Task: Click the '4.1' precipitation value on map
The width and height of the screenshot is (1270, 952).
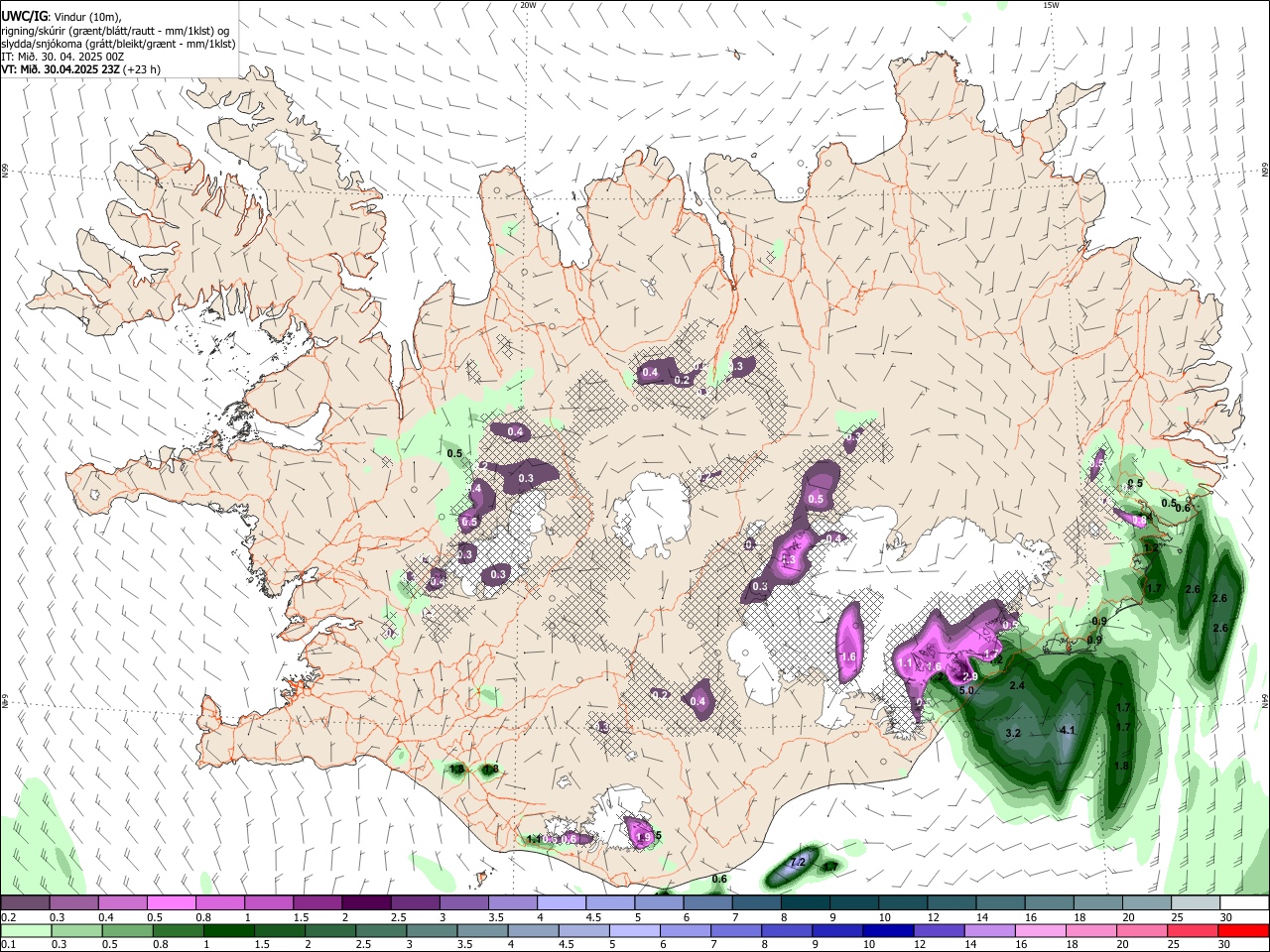Action: coord(1068,730)
